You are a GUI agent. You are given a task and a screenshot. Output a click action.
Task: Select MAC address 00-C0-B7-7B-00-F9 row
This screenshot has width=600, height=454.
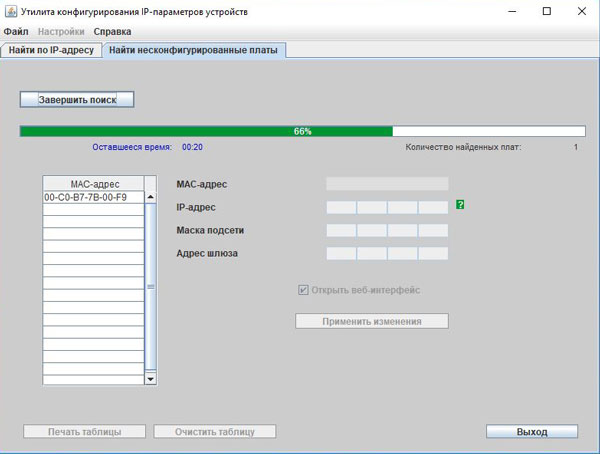tap(93, 198)
